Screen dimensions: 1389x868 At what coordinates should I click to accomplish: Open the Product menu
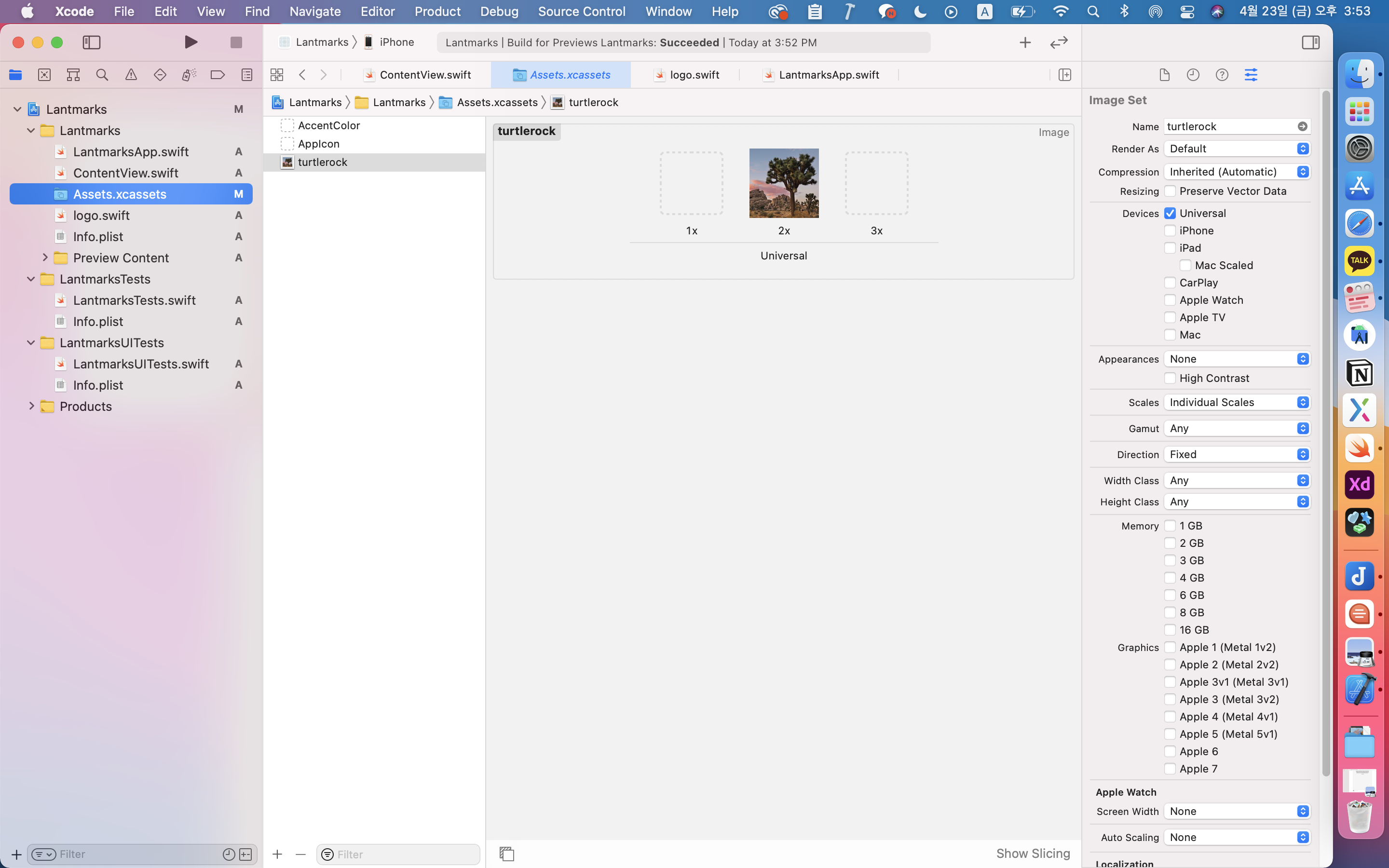[437, 12]
